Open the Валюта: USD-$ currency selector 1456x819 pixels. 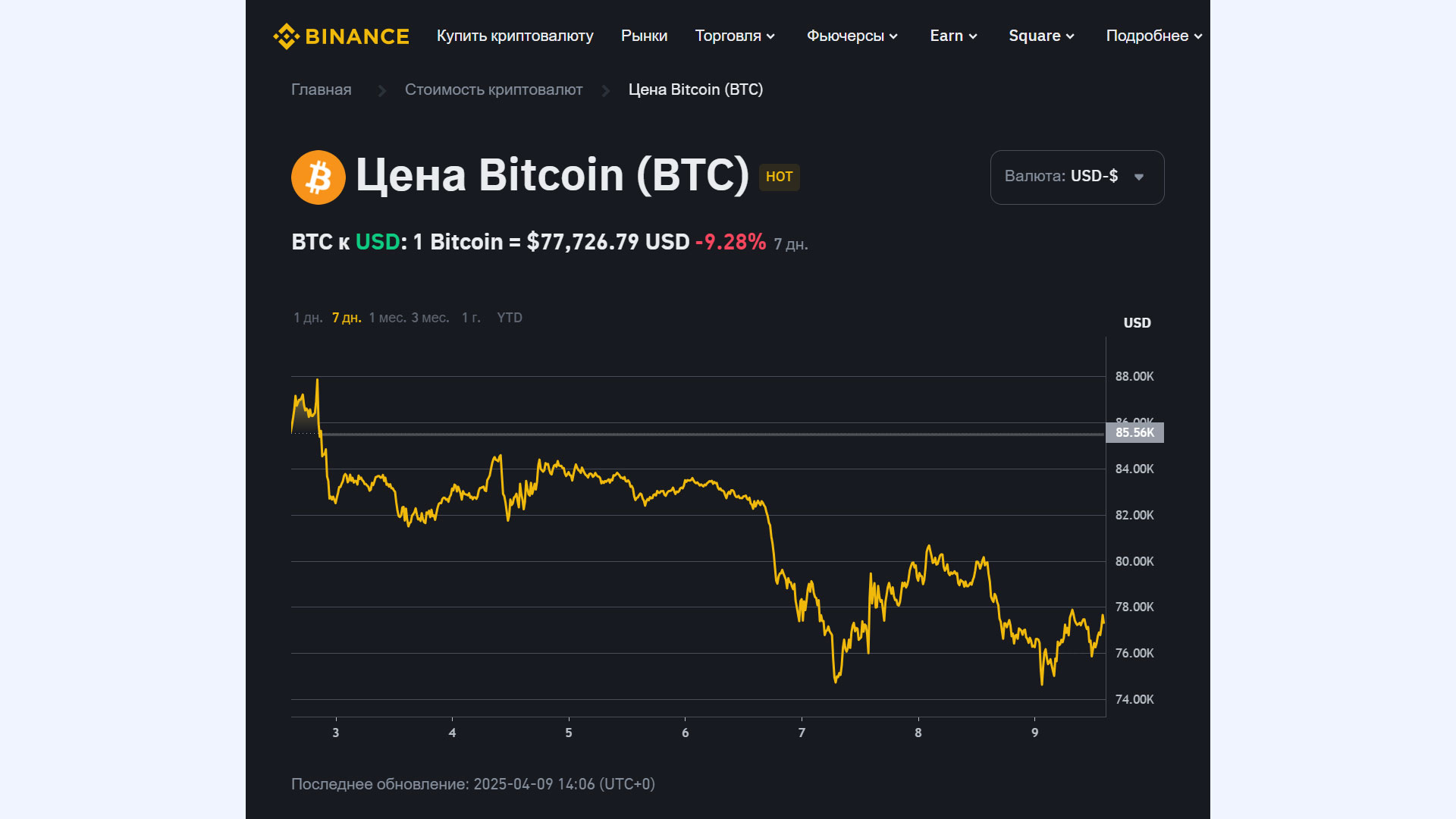pyautogui.click(x=1077, y=177)
